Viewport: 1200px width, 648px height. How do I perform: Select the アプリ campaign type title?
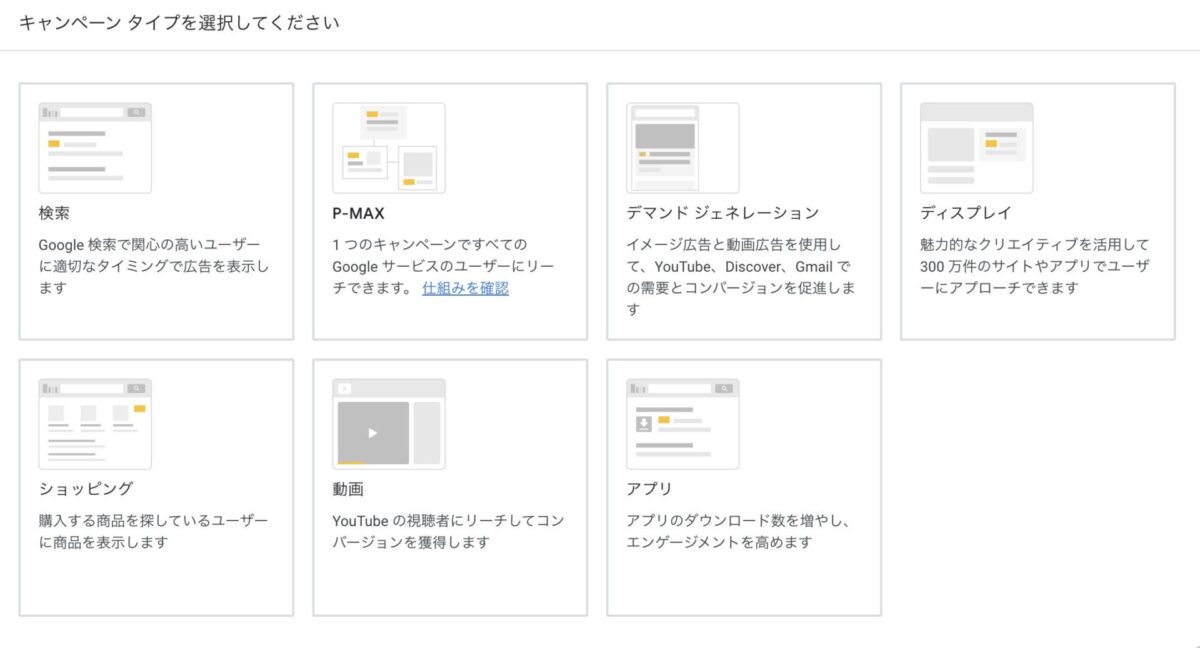click(x=650, y=489)
